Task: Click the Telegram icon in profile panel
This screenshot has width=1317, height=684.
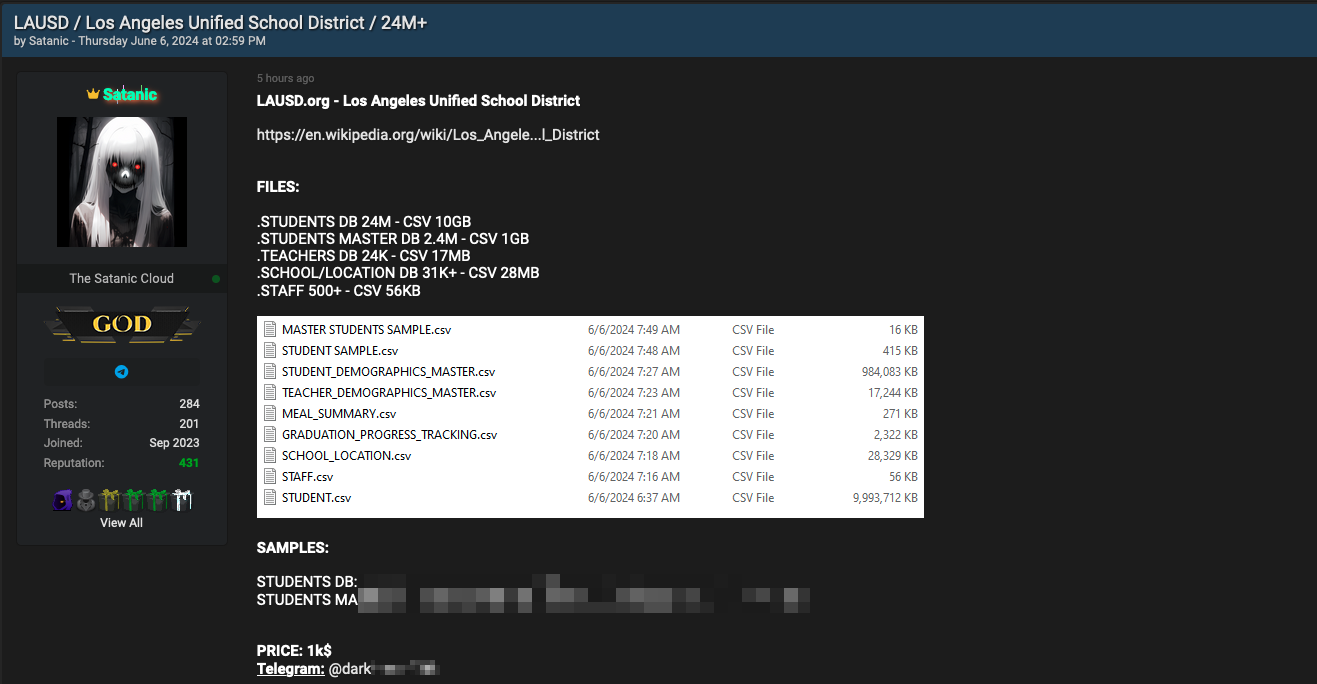Action: pyautogui.click(x=121, y=372)
